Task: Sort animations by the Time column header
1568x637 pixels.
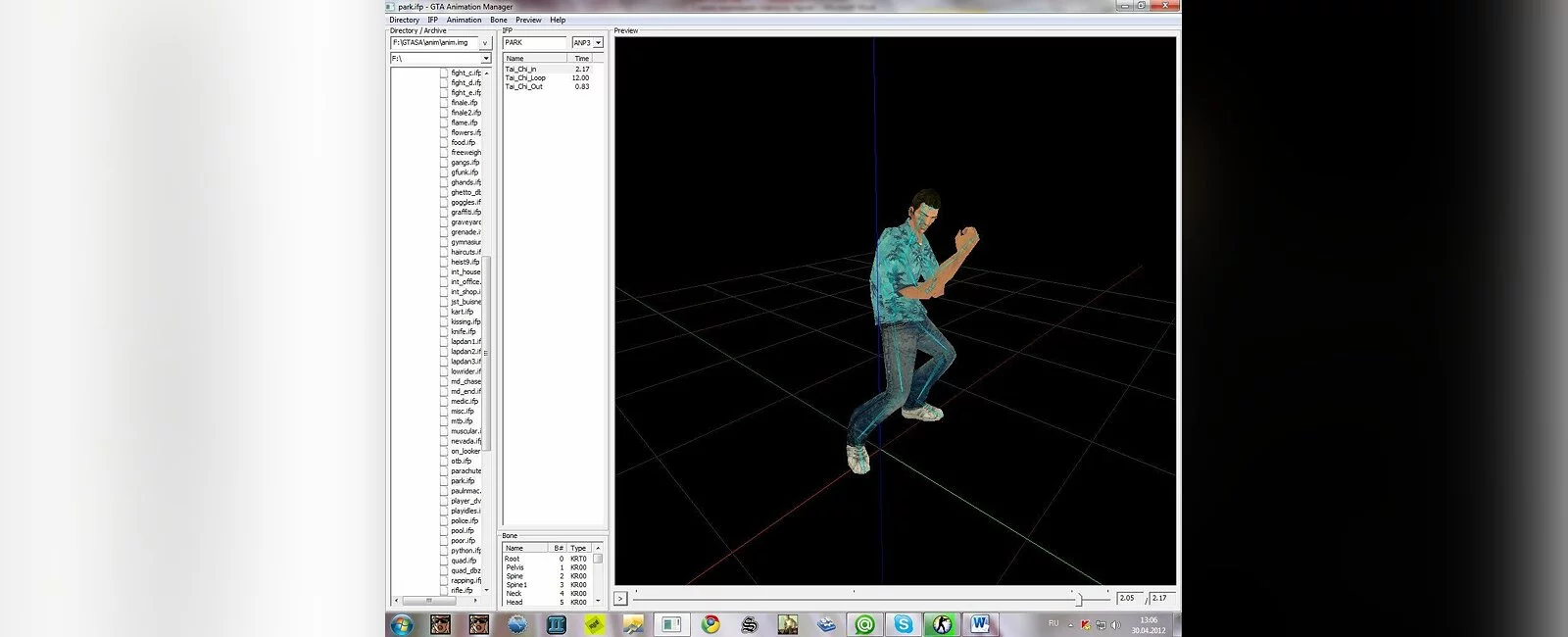Action: [x=582, y=59]
